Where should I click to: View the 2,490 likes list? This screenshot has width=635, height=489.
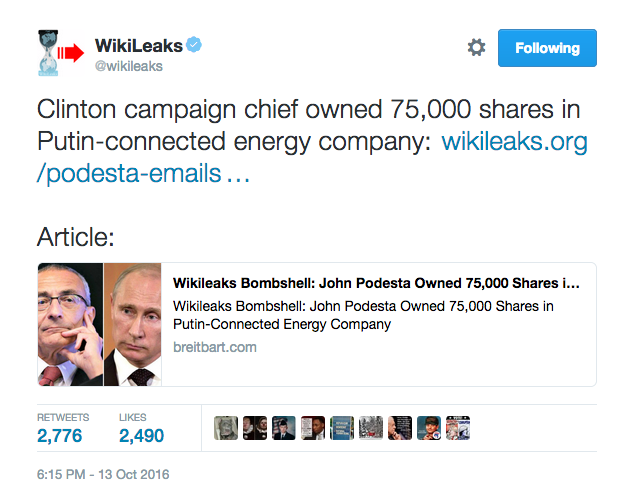pos(141,435)
